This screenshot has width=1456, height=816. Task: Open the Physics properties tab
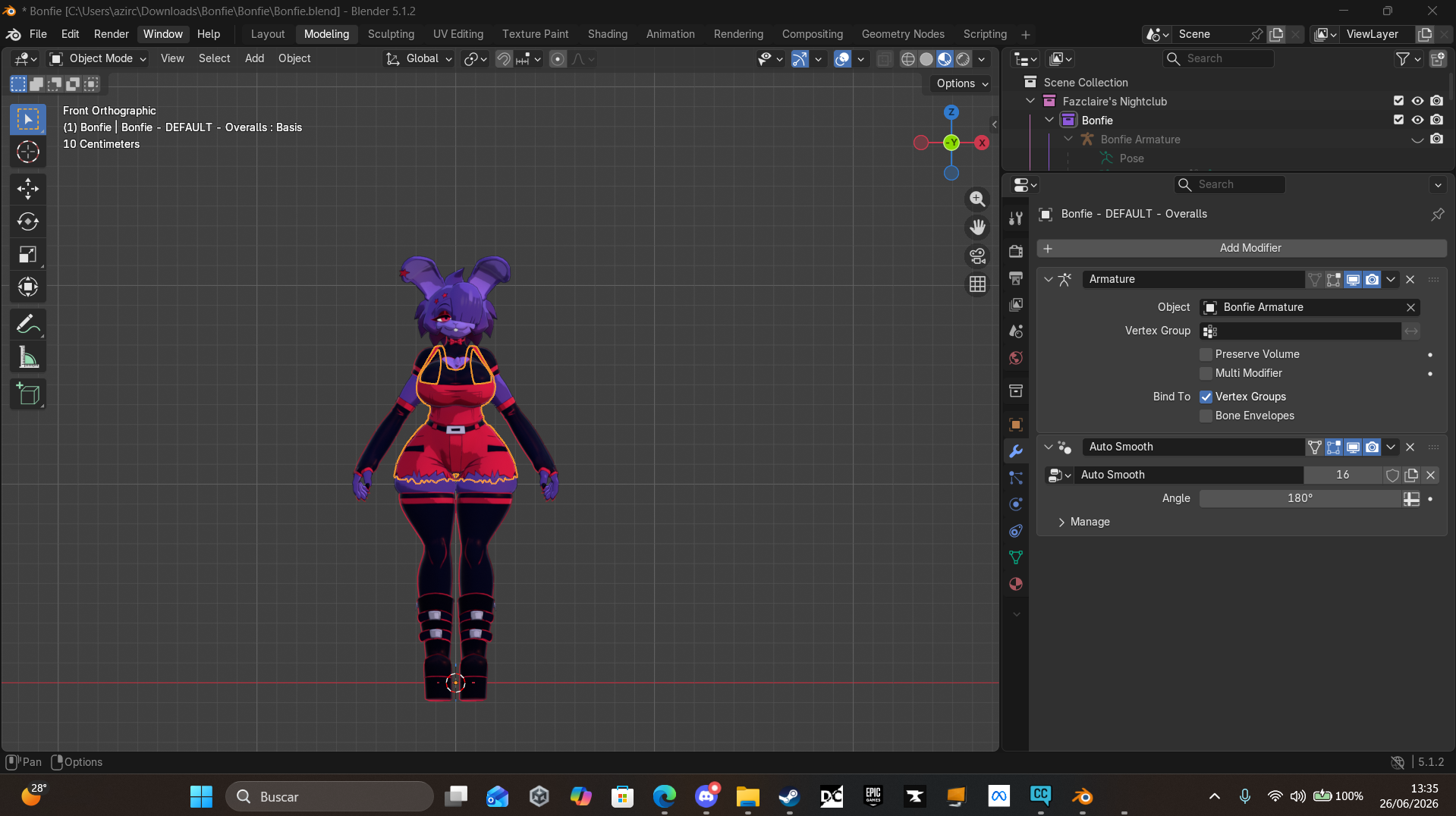pos(1016,504)
